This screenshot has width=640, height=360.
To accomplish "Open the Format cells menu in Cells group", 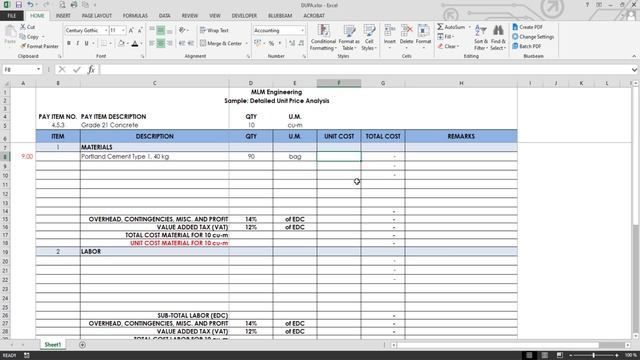I will 423,37.
